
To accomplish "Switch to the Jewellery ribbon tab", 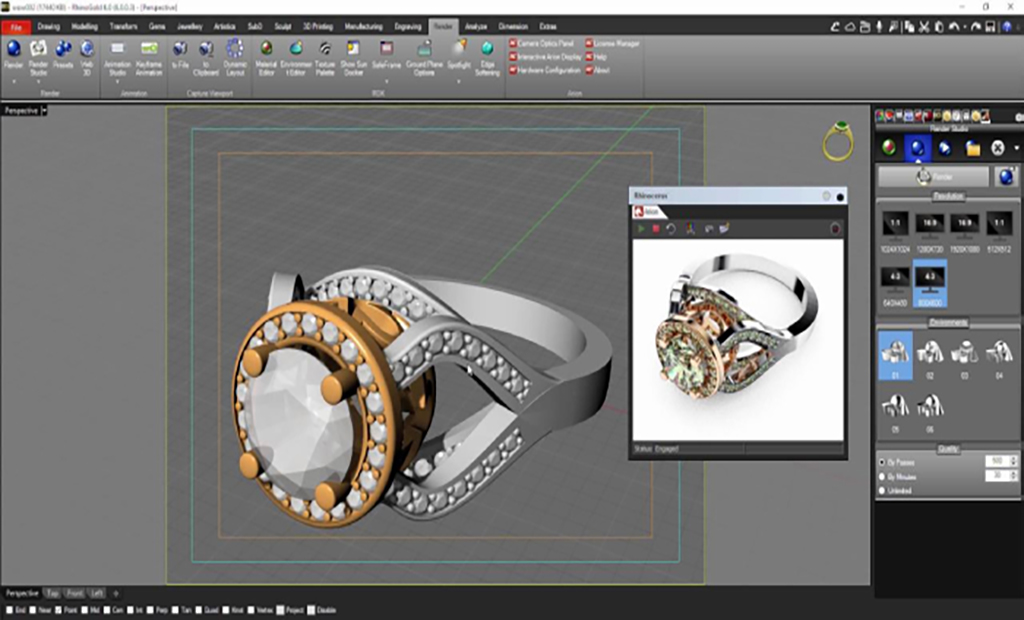I will click(x=189, y=25).
